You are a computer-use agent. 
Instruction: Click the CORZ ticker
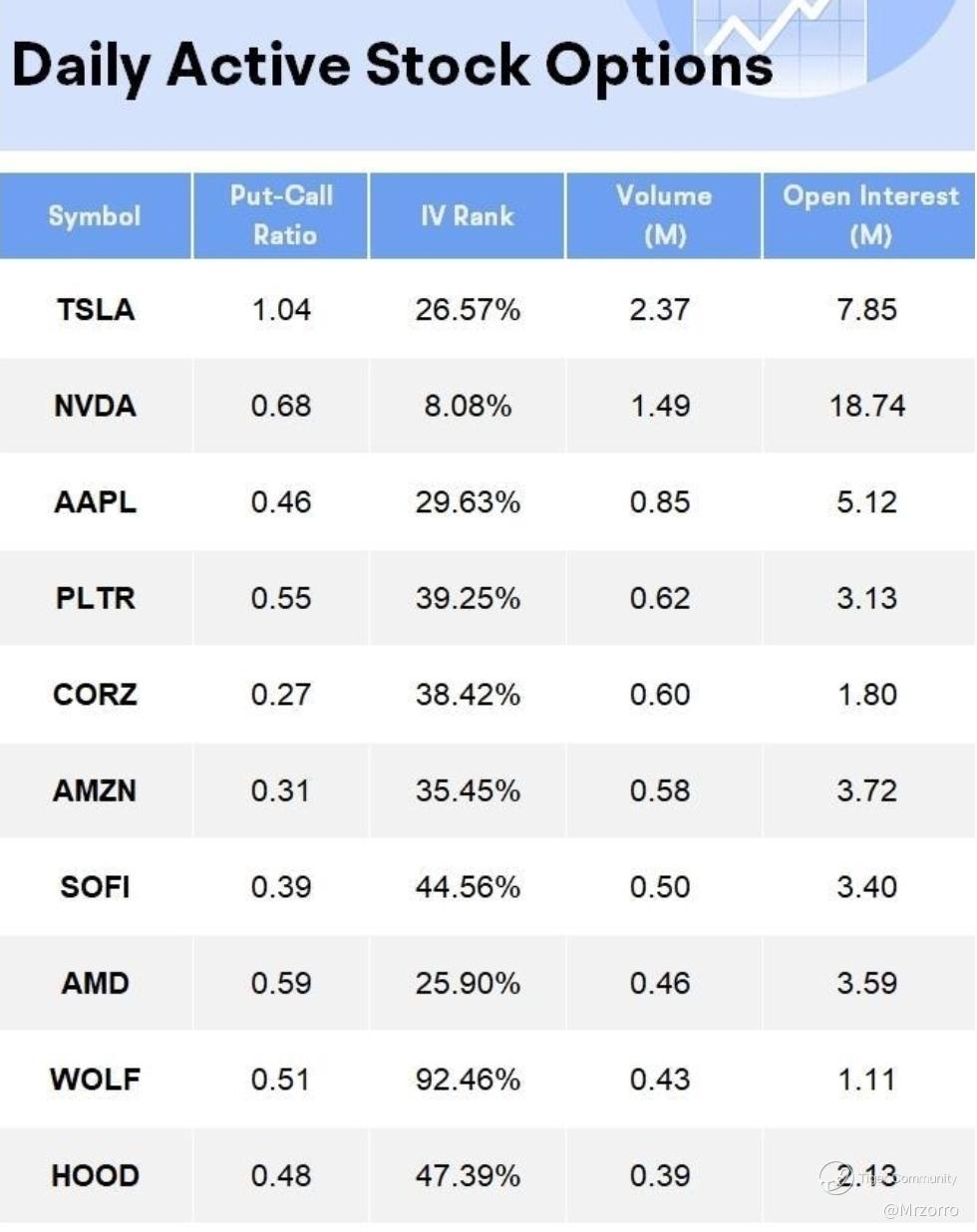click(96, 695)
